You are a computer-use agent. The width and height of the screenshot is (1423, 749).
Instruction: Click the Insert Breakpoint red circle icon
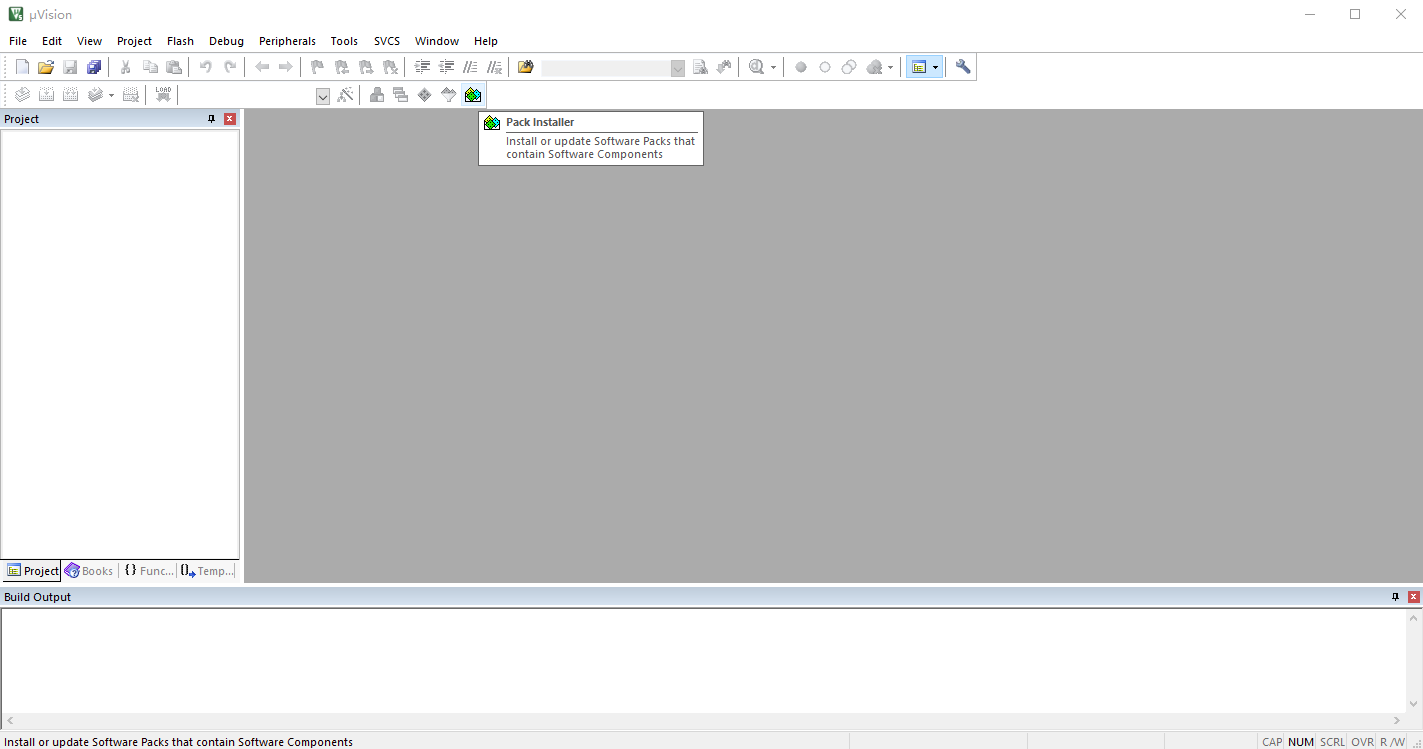pyautogui.click(x=801, y=67)
